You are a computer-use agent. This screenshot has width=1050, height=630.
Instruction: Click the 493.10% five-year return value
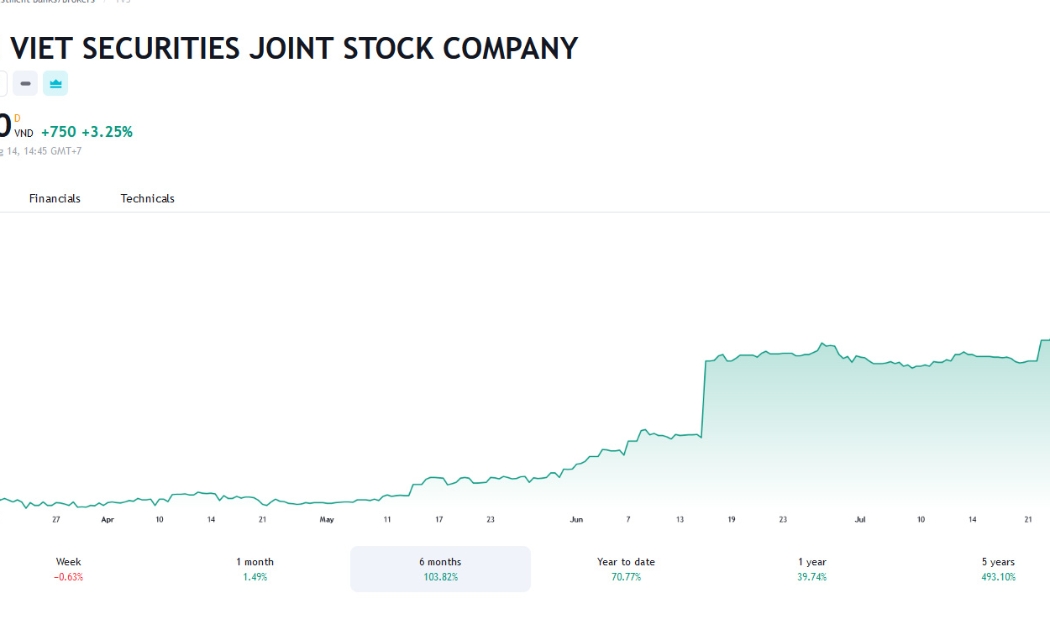coord(998,577)
